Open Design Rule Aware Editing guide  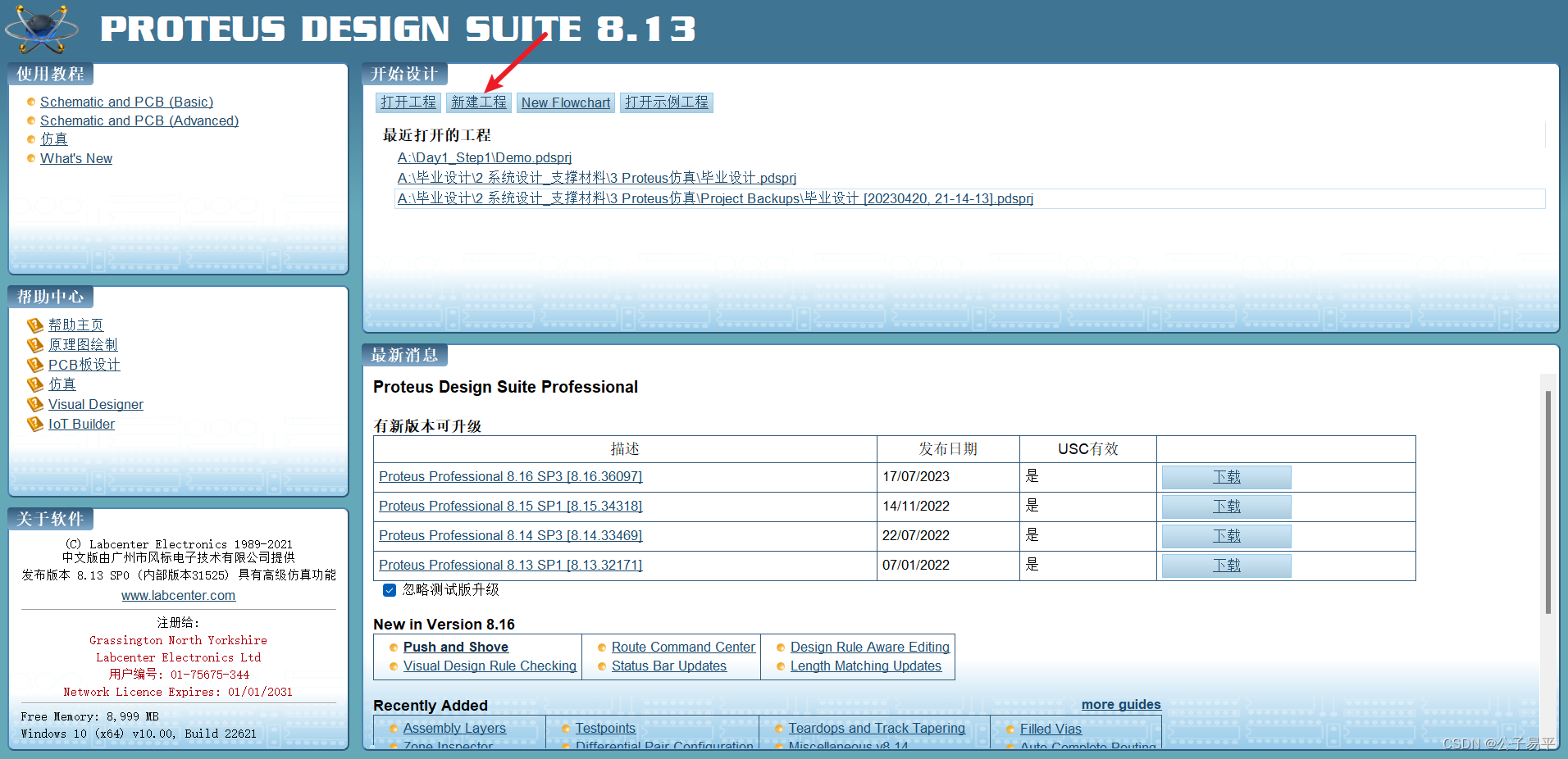coord(870,648)
